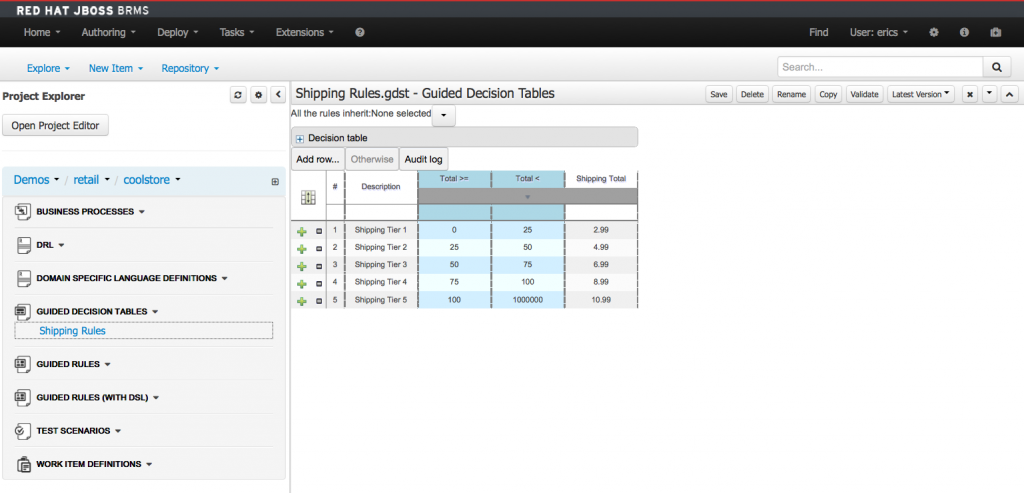
Task: Open the editor panel dropdown arrow
Action: pyautogui.click(x=989, y=95)
